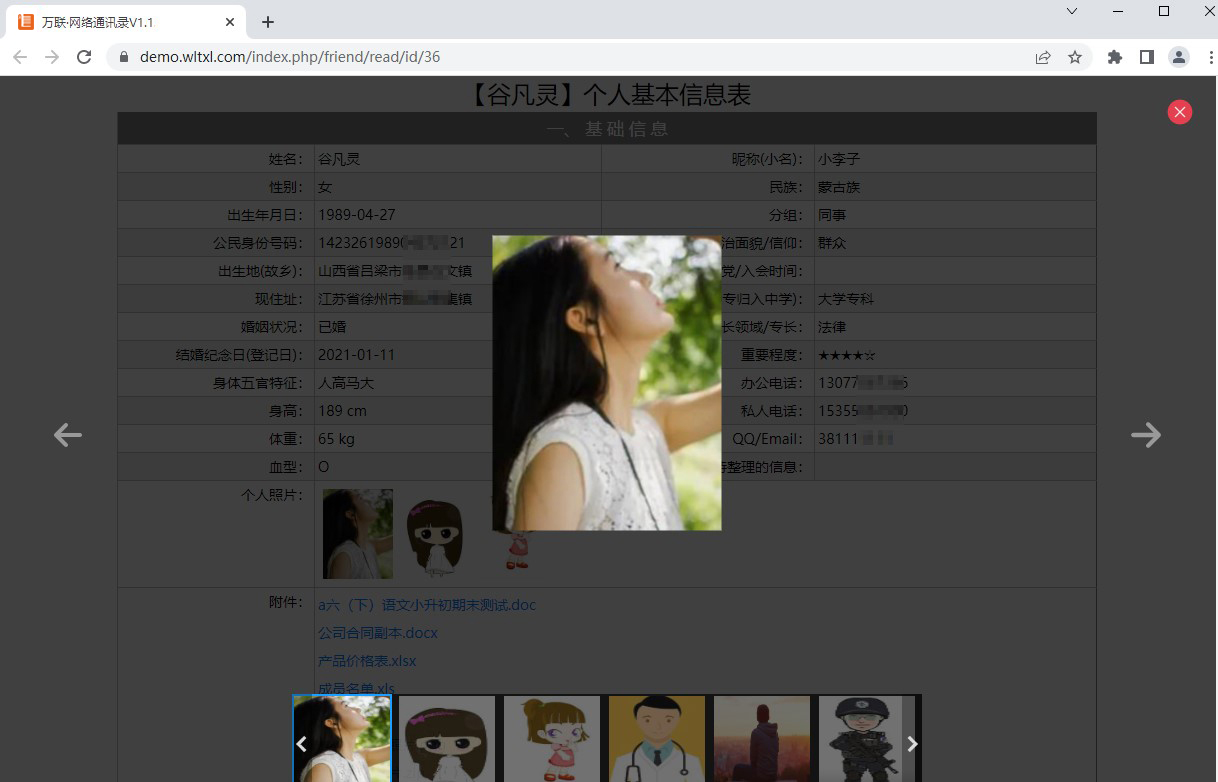
Task: Select the cartoon doctor thumbnail in the strip
Action: point(657,739)
